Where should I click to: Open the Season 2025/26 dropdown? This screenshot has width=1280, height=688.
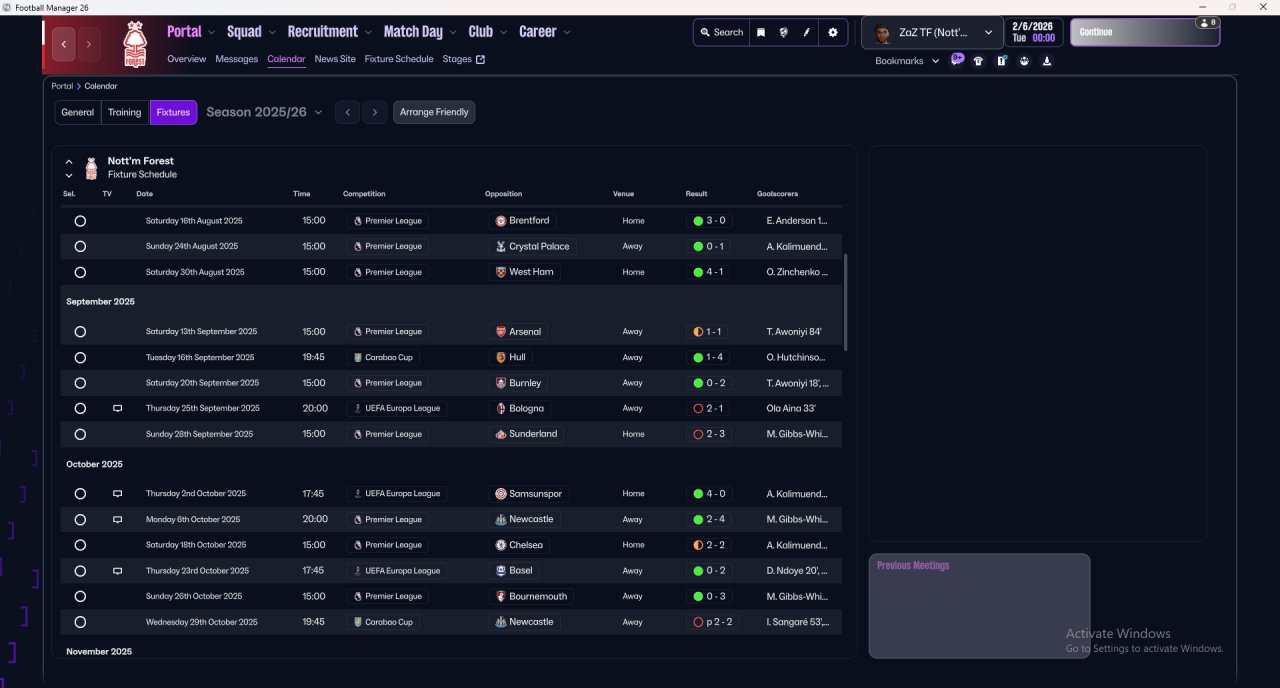pos(265,112)
